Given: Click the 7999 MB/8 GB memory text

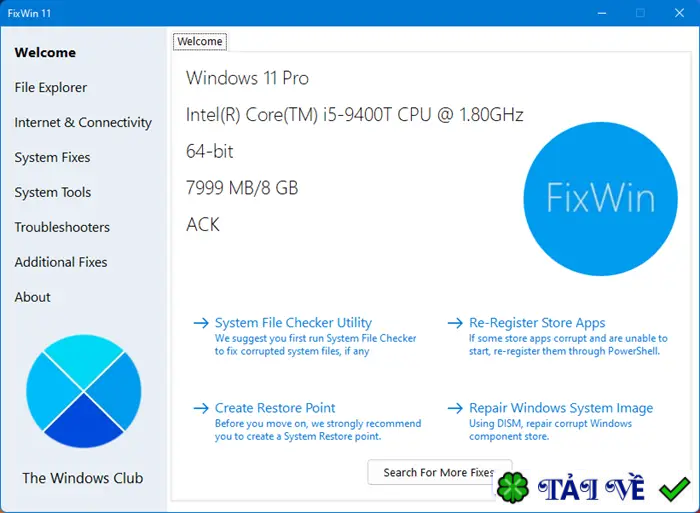Looking at the screenshot, I should coord(242,188).
